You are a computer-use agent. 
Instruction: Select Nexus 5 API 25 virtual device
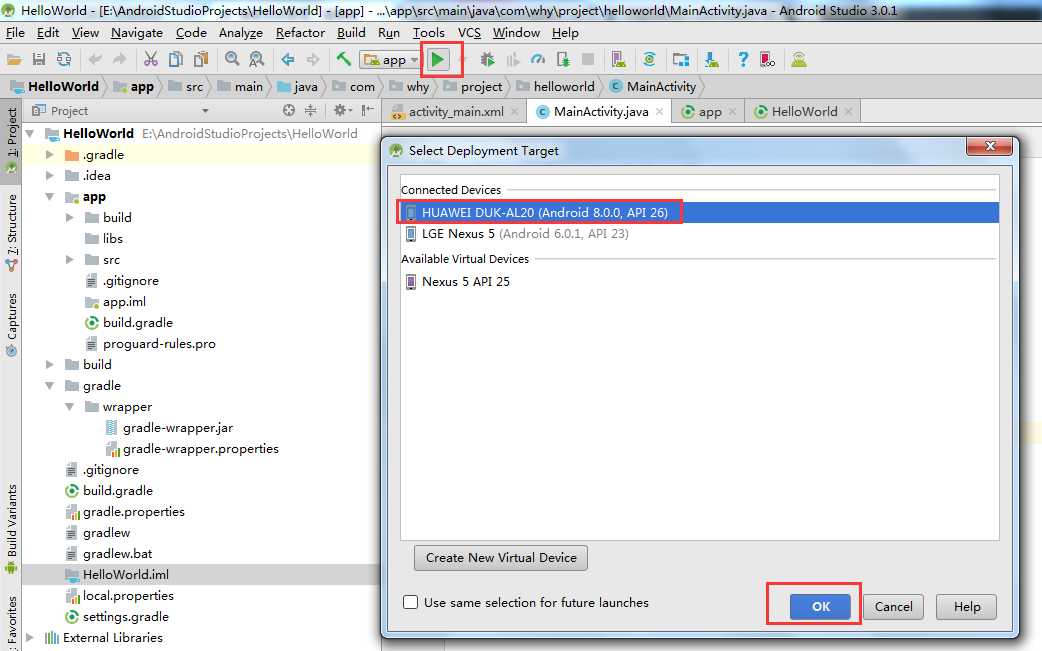point(700,282)
